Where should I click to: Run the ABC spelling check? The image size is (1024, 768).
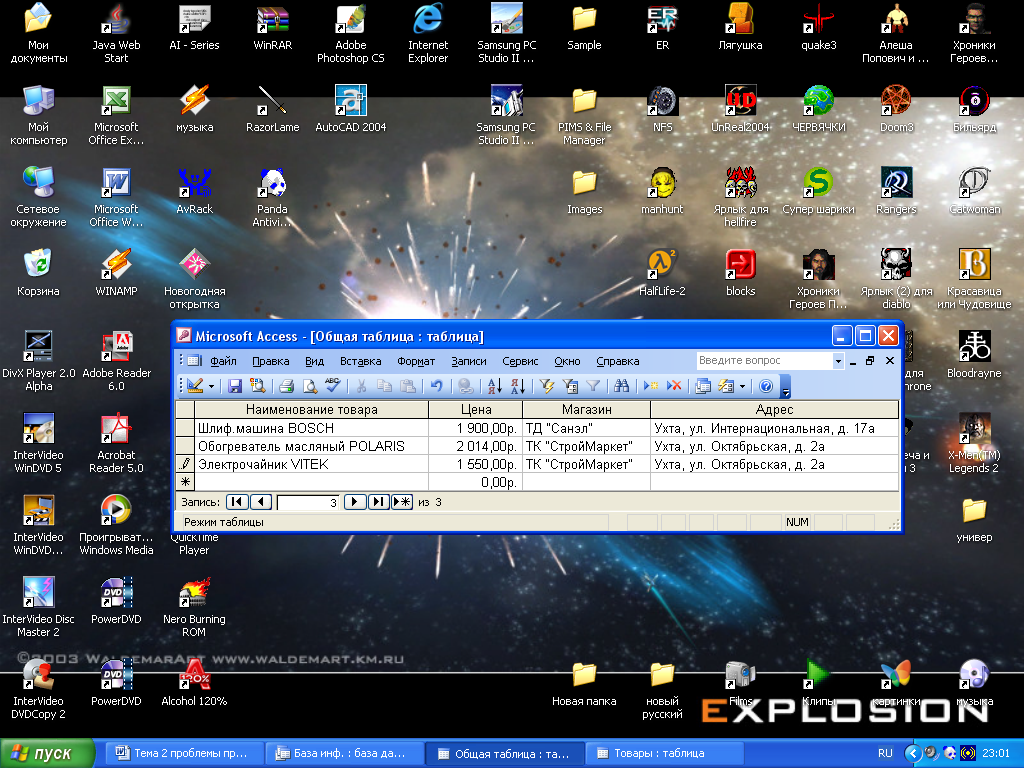click(332, 386)
